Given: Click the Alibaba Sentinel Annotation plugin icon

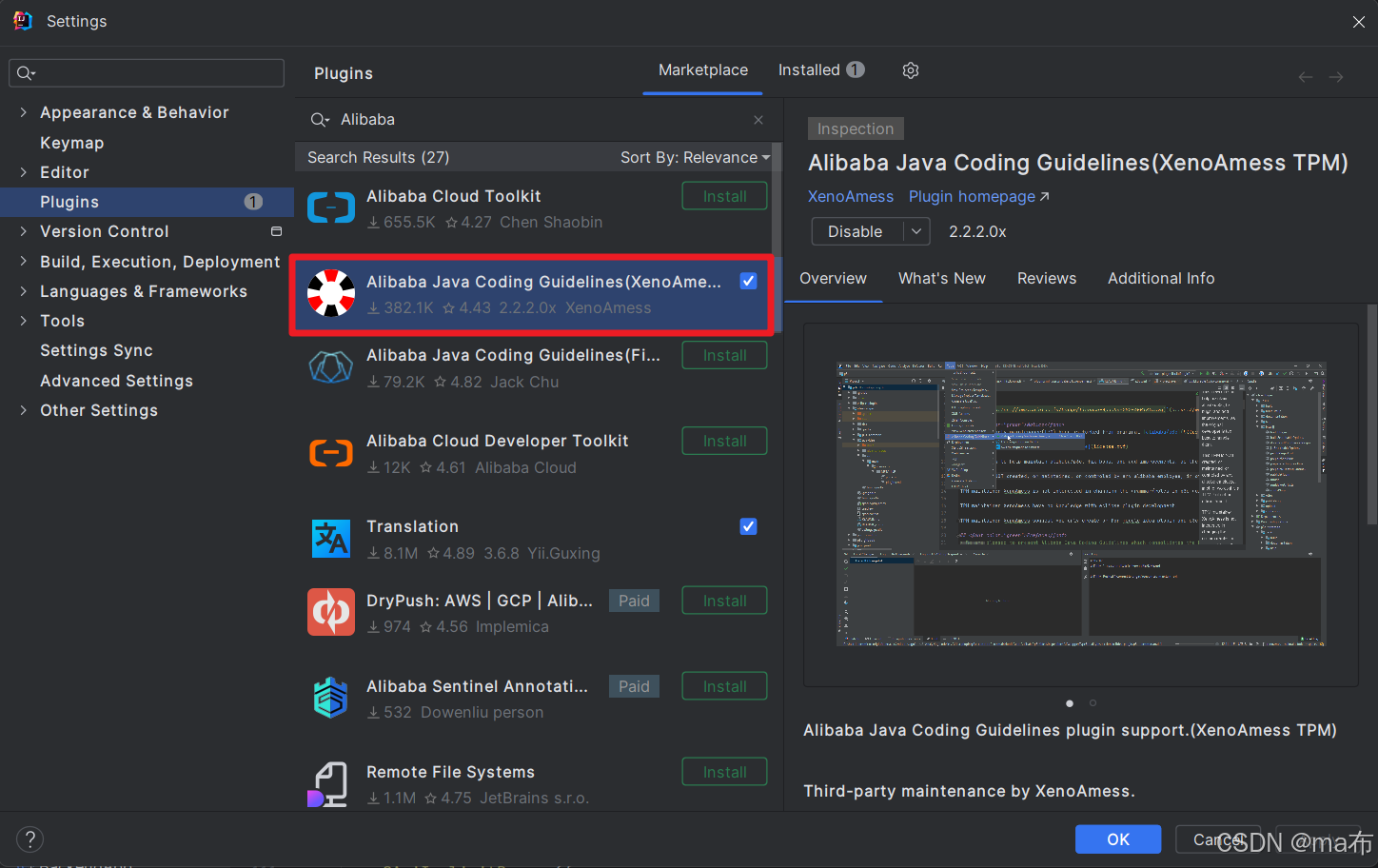Looking at the screenshot, I should pyautogui.click(x=331, y=698).
